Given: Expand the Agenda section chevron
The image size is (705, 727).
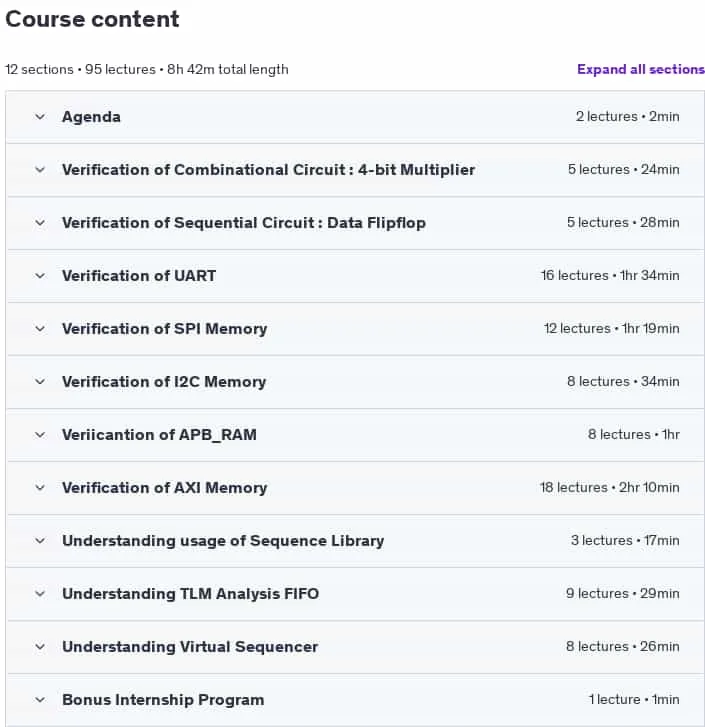Looking at the screenshot, I should click(x=40, y=117).
